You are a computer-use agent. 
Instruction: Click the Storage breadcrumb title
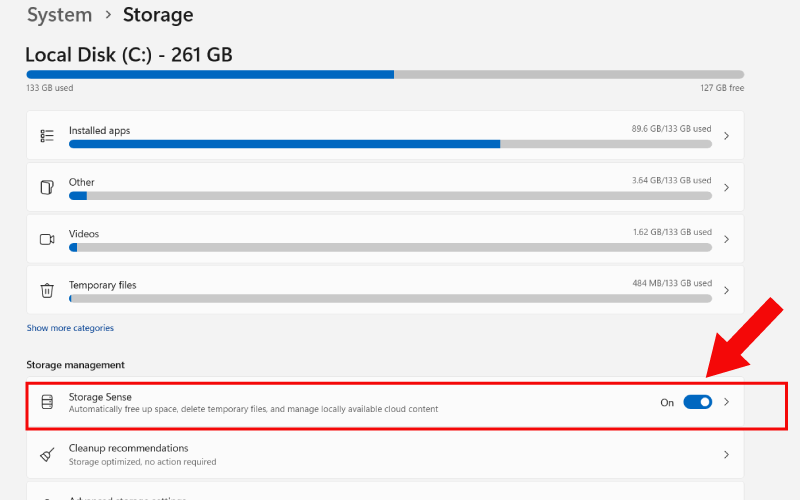pos(158,15)
